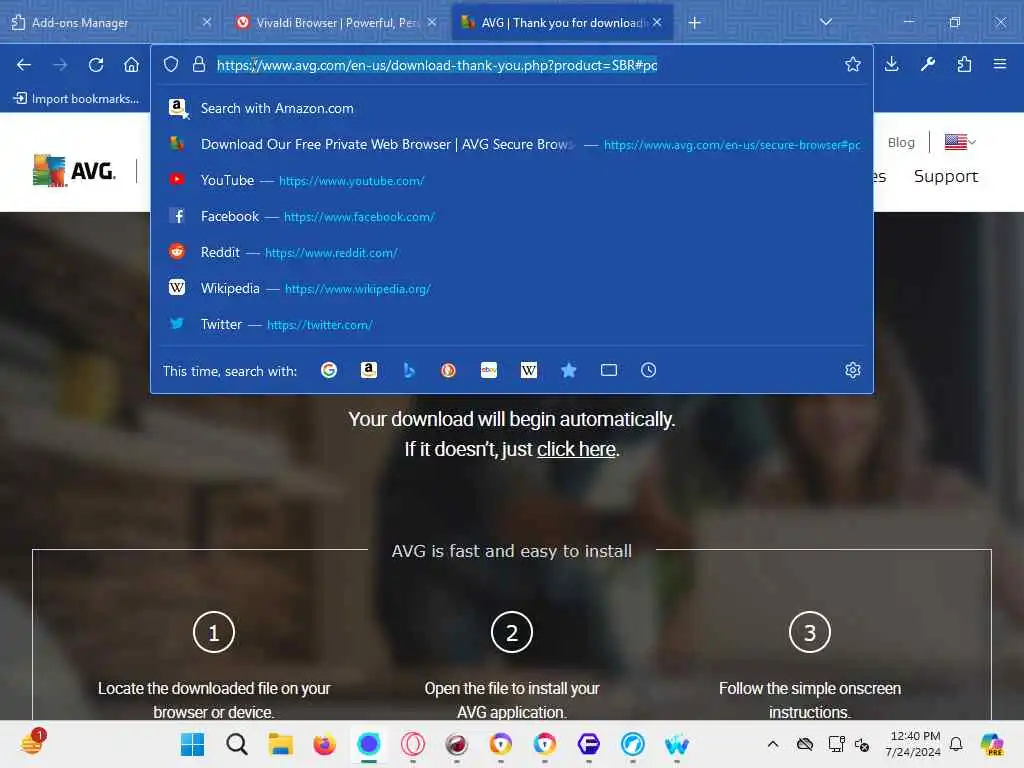1024x768 pixels.
Task: Reload the current page
Action: pos(96,65)
